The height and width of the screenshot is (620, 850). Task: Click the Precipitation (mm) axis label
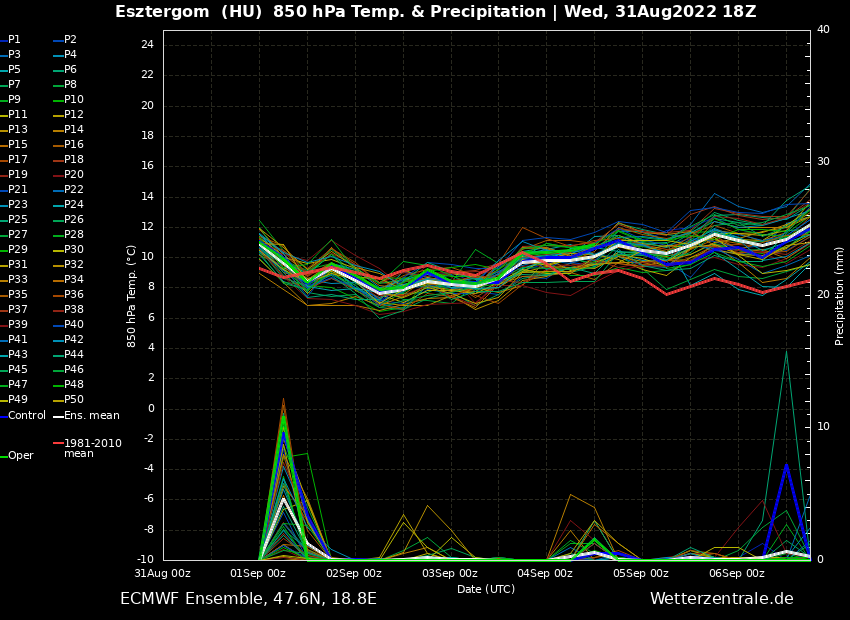coord(840,296)
